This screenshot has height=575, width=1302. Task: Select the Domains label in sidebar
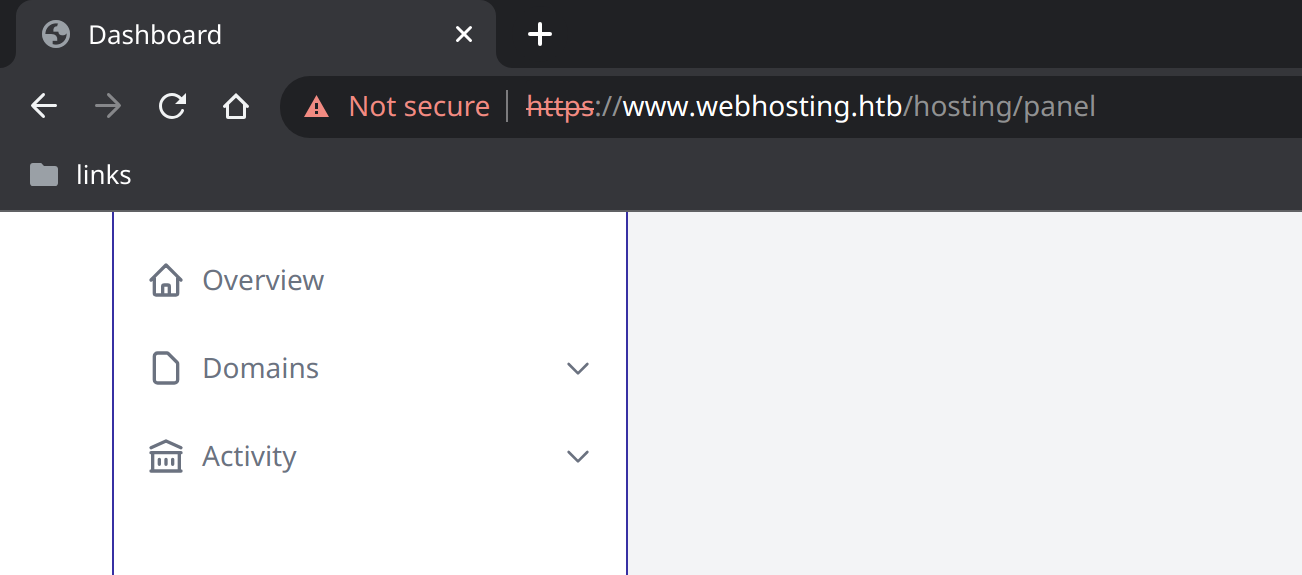260,368
